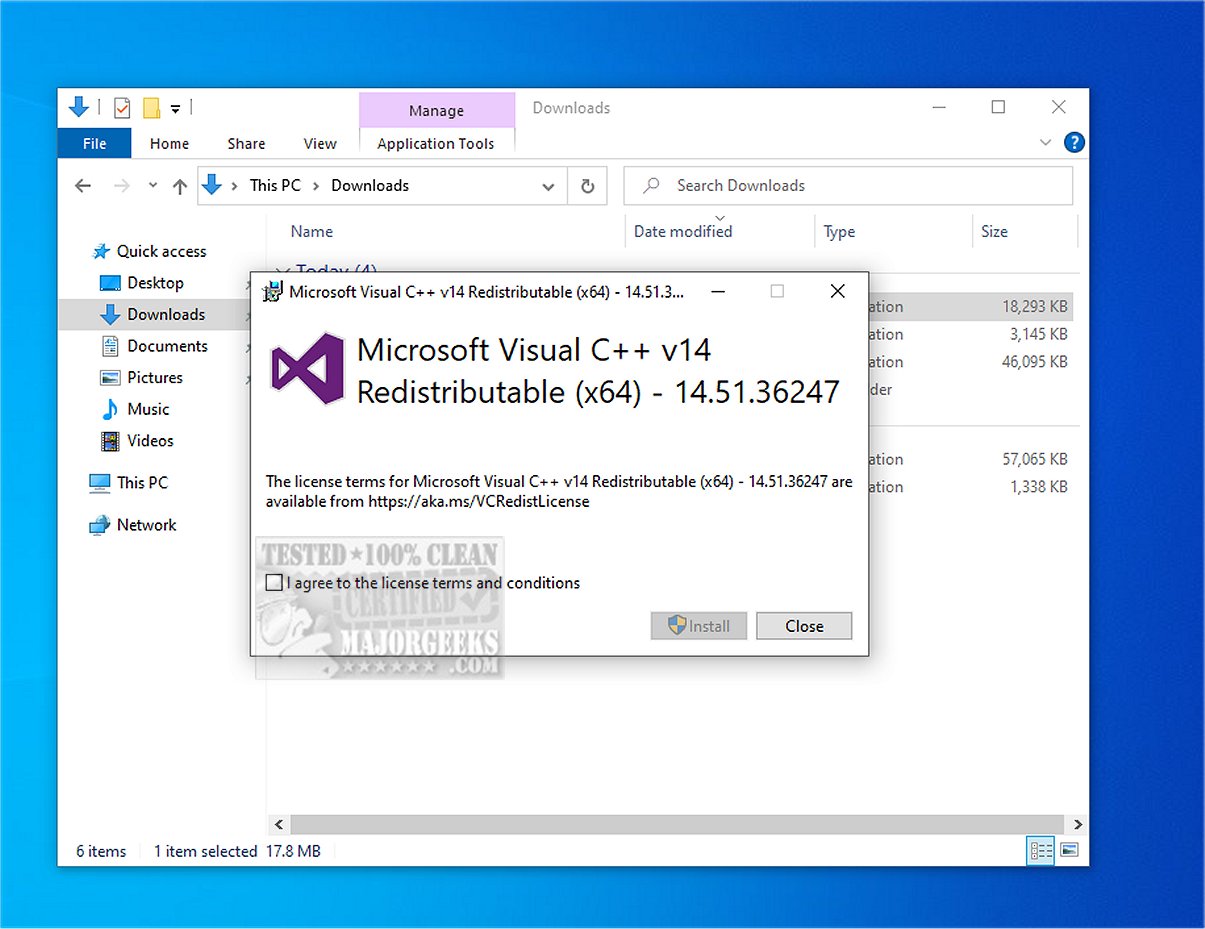Select This PC in navigation pane
The image size is (1205, 929).
pos(142,482)
